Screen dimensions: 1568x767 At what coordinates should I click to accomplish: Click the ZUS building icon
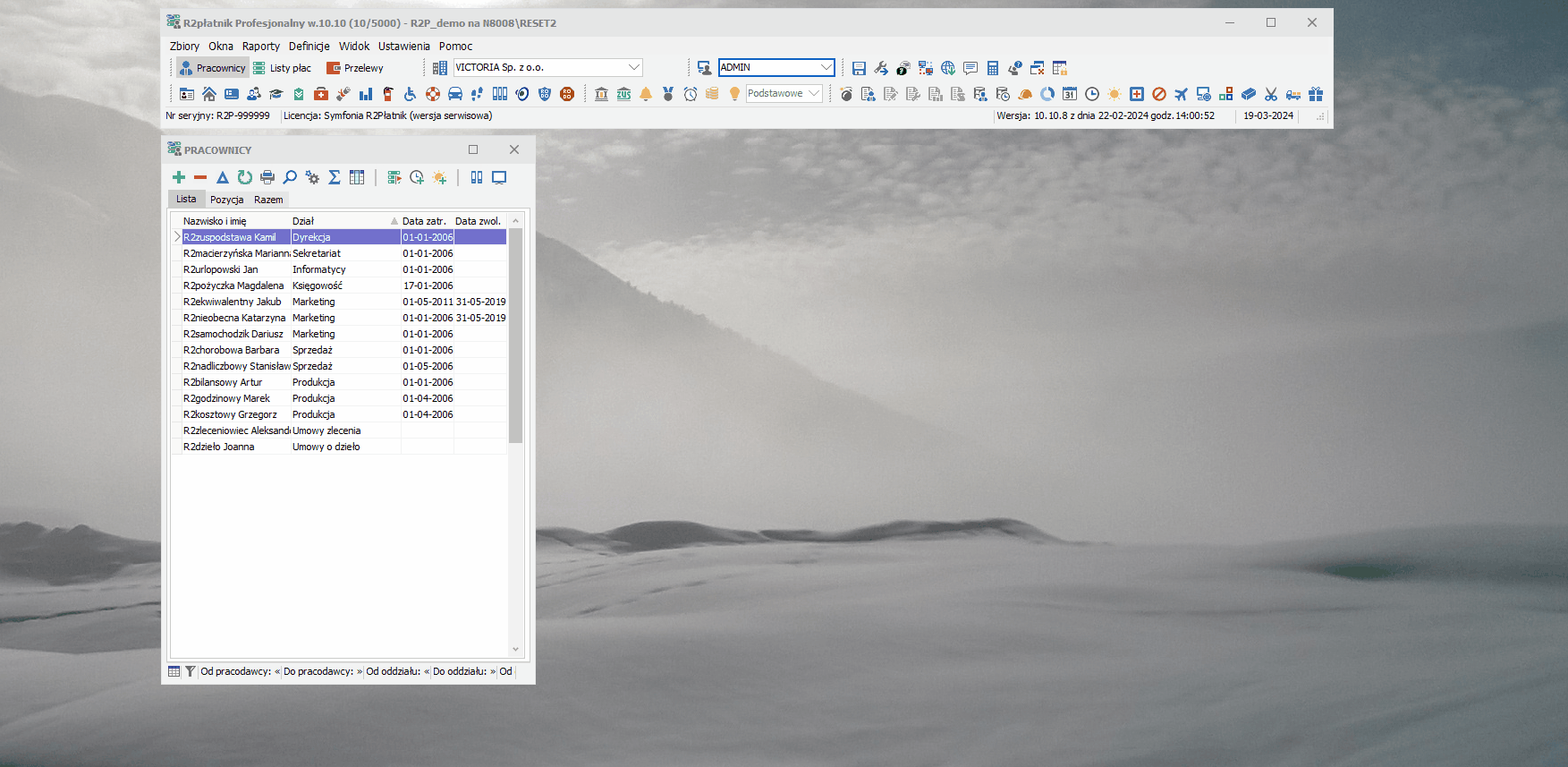tap(623, 94)
